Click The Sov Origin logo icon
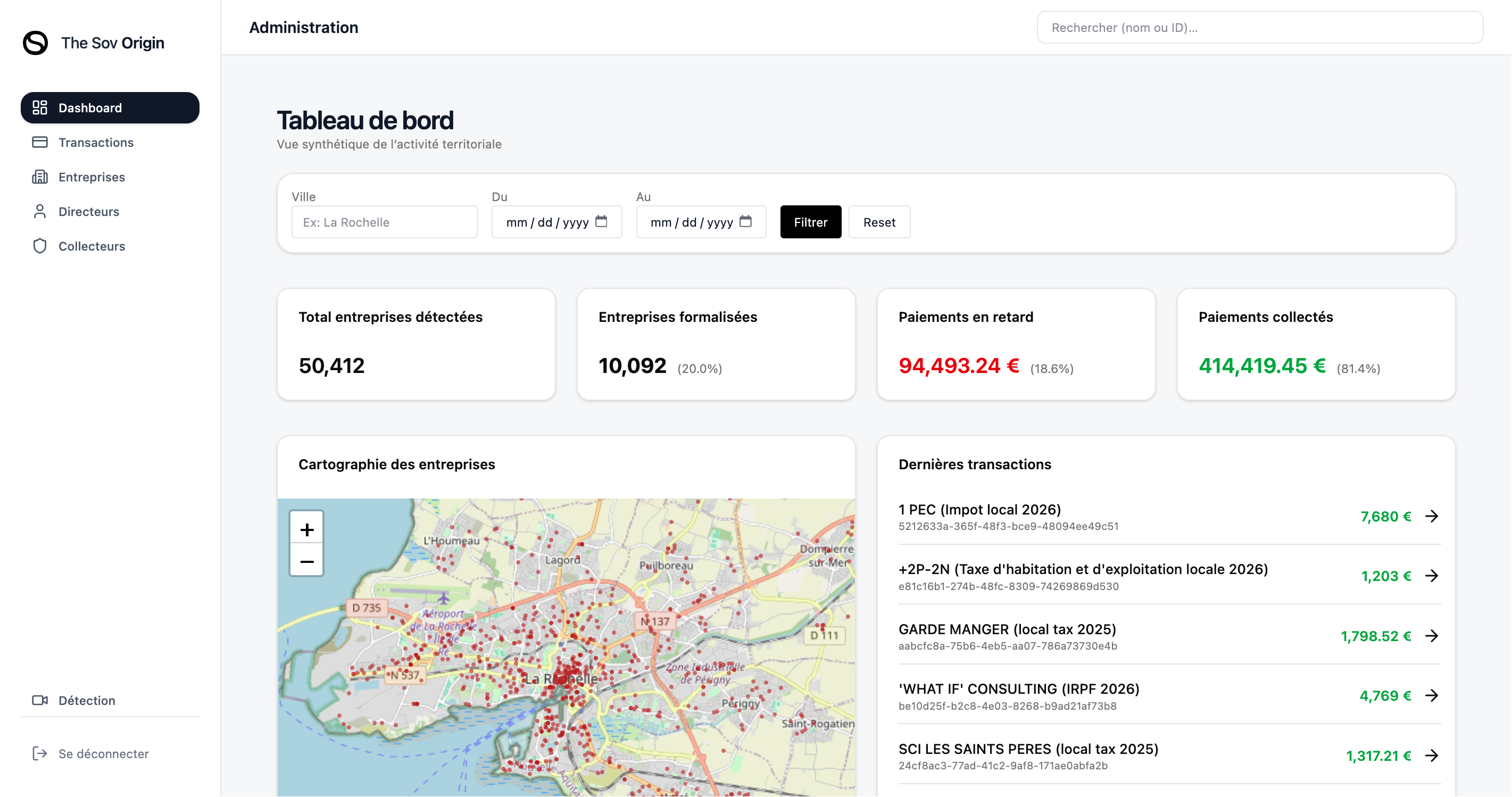Screen dimensions: 1512x797 coord(35,43)
